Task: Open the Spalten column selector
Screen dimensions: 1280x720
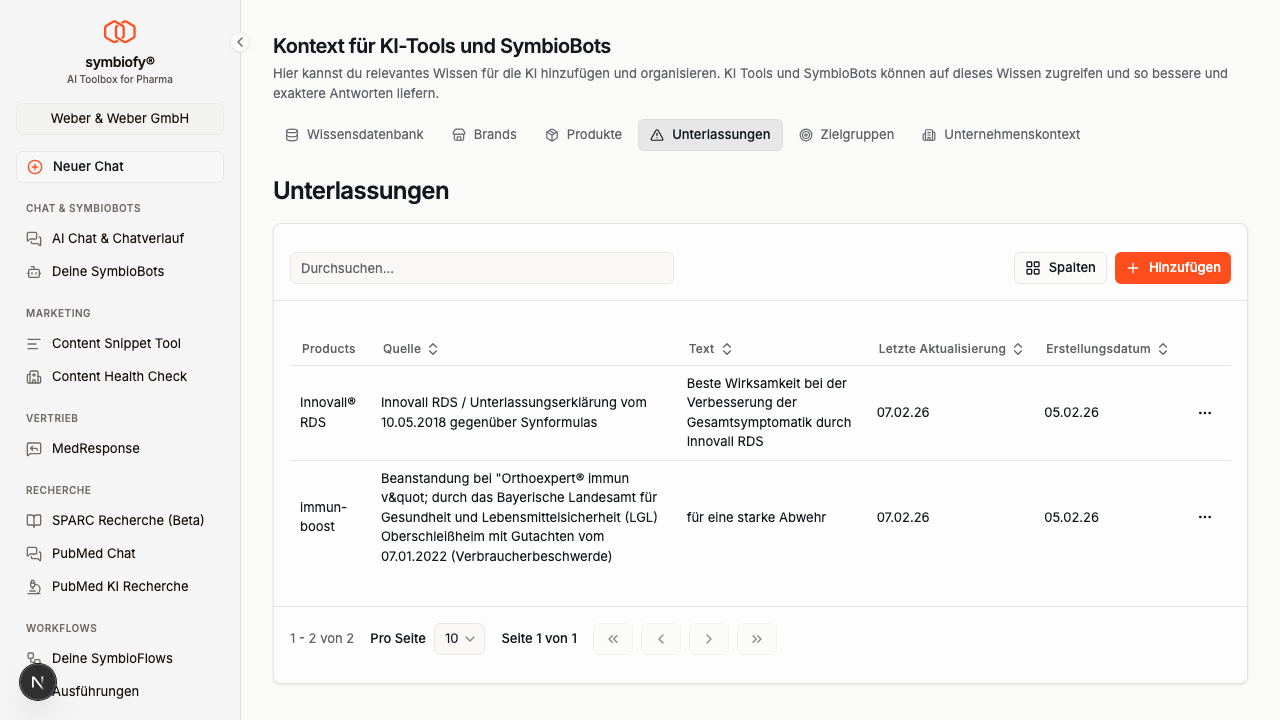Action: 1060,267
